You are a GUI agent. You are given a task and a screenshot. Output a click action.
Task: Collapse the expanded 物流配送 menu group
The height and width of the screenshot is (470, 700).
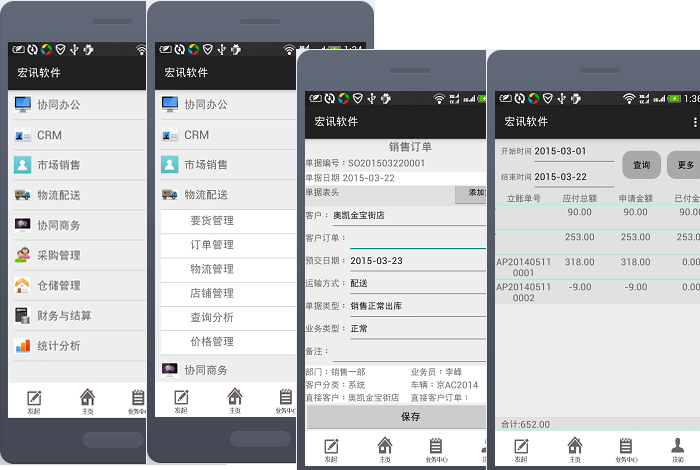point(205,195)
